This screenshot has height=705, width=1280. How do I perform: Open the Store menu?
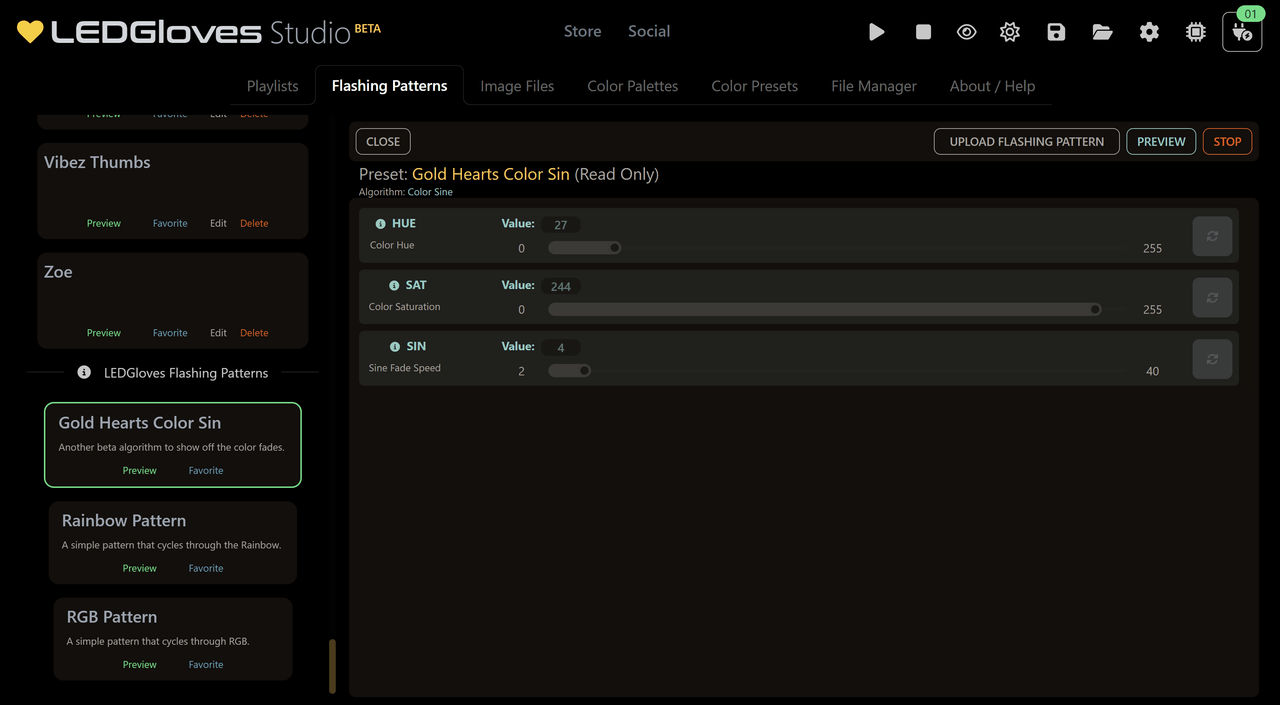(x=582, y=31)
